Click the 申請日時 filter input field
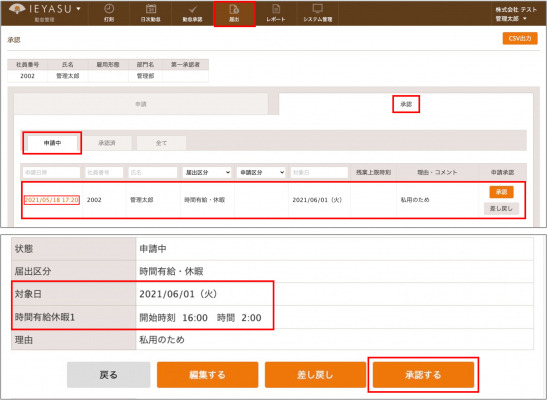Viewport: 547px width, 400px height. click(51, 172)
